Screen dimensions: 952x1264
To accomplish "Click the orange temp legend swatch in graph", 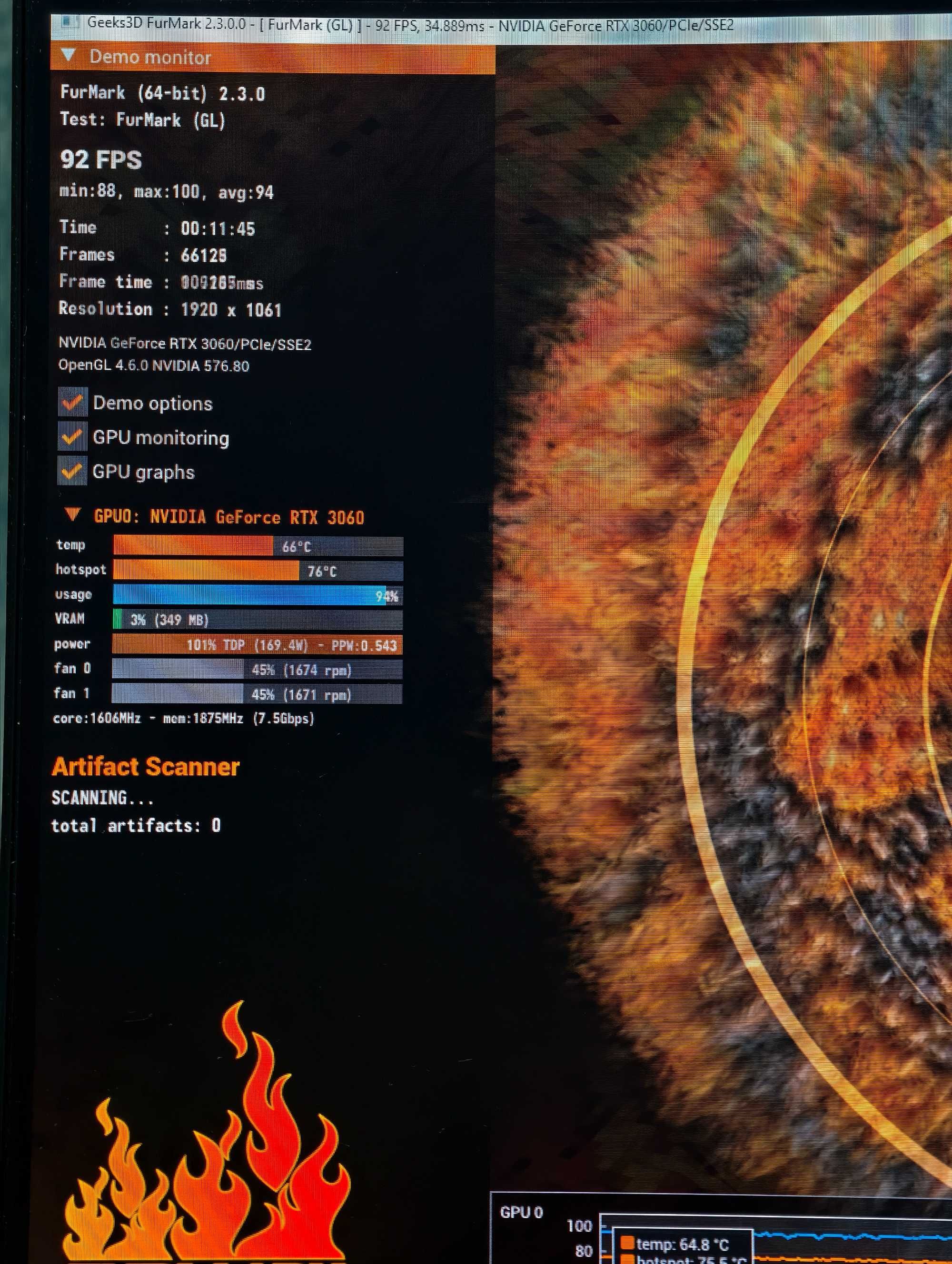I will [x=627, y=1243].
